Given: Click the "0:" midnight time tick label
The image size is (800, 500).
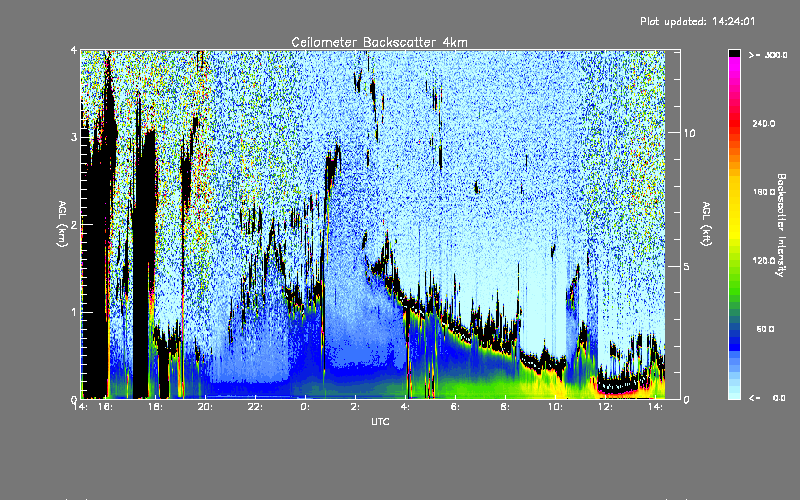Looking at the screenshot, I should [x=305, y=407].
